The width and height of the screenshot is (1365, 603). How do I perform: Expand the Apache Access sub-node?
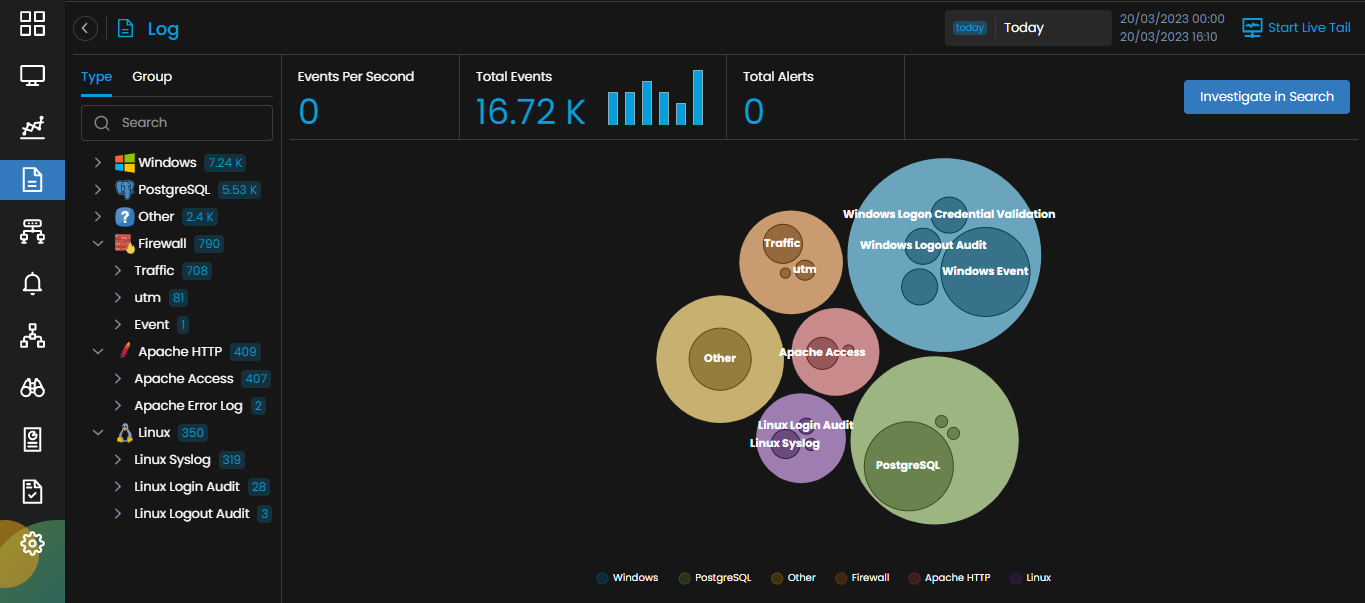pyautogui.click(x=117, y=379)
